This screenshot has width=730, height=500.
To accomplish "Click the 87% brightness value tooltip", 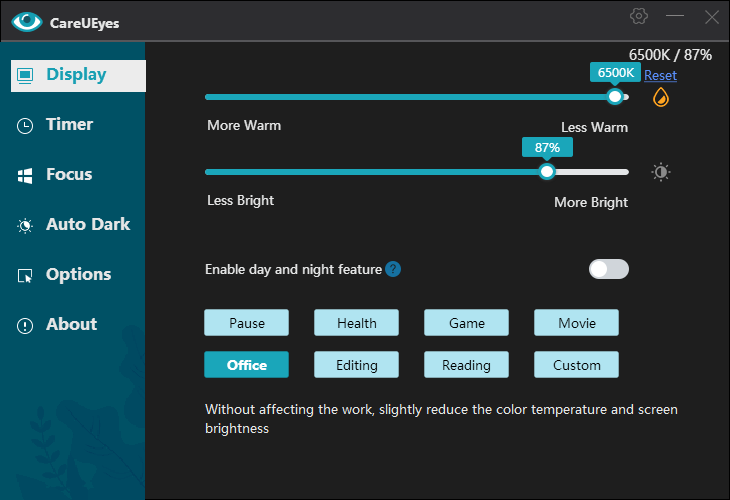I will click(x=547, y=148).
